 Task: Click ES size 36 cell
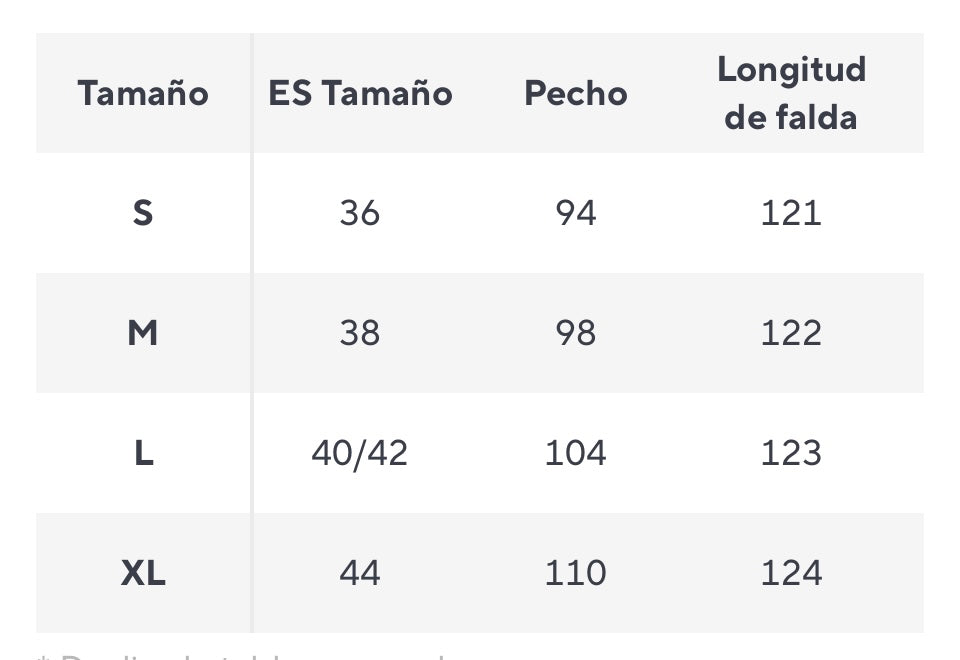click(360, 213)
